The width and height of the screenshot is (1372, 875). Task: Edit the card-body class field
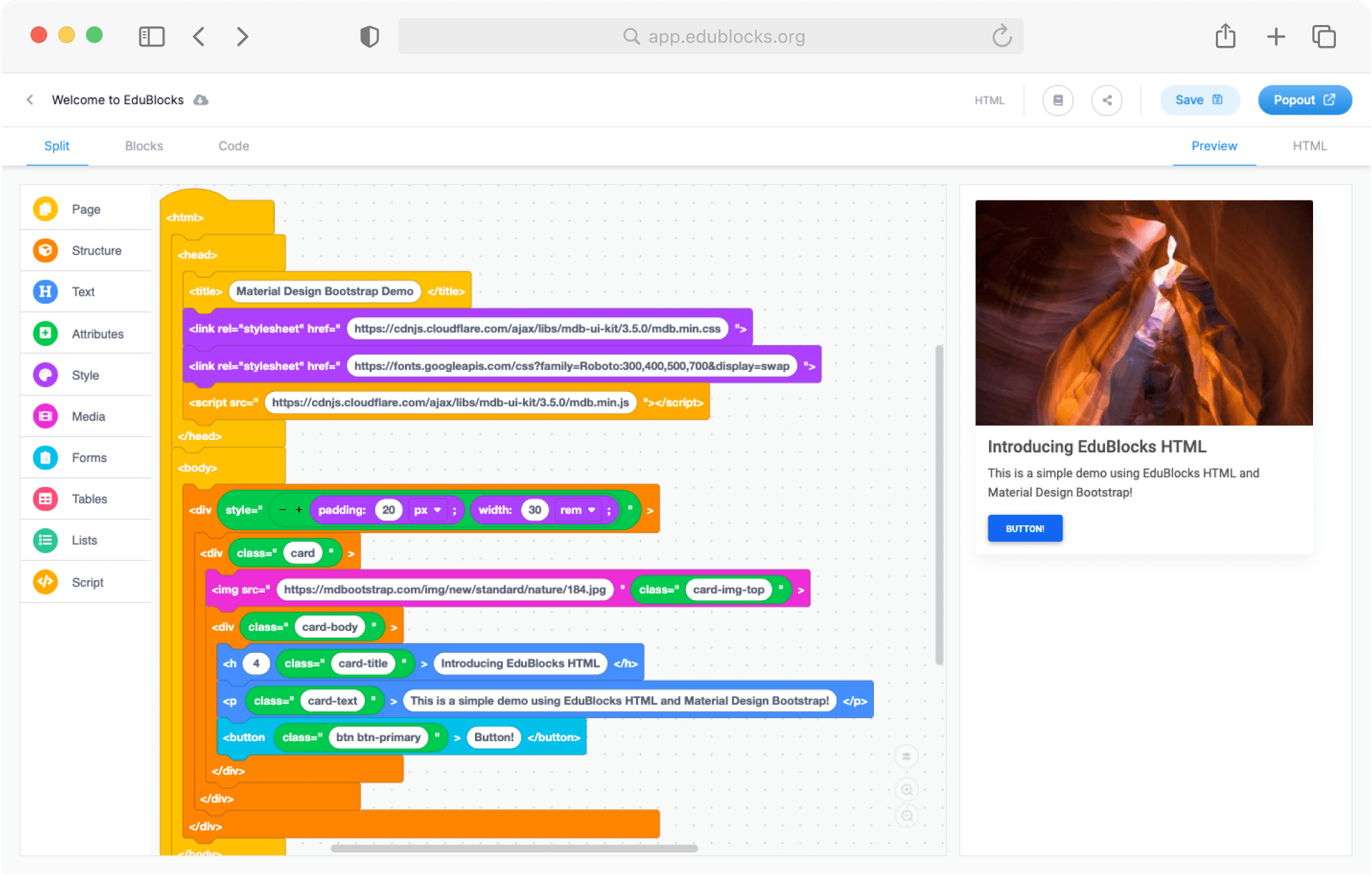tap(329, 627)
